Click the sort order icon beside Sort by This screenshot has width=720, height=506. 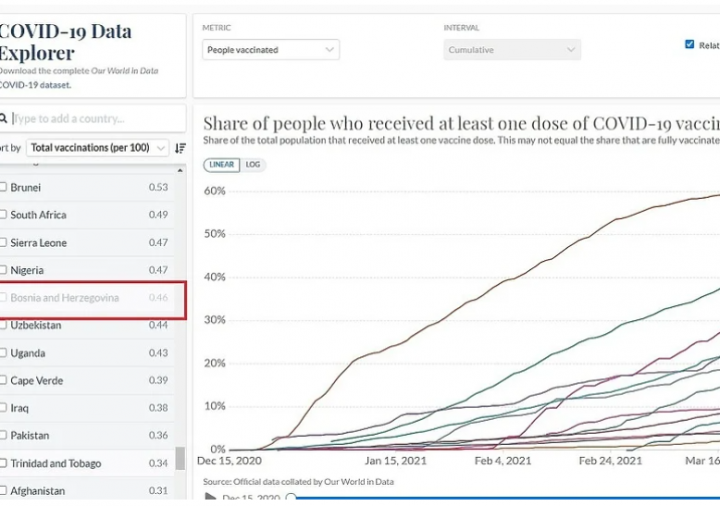pos(180,148)
